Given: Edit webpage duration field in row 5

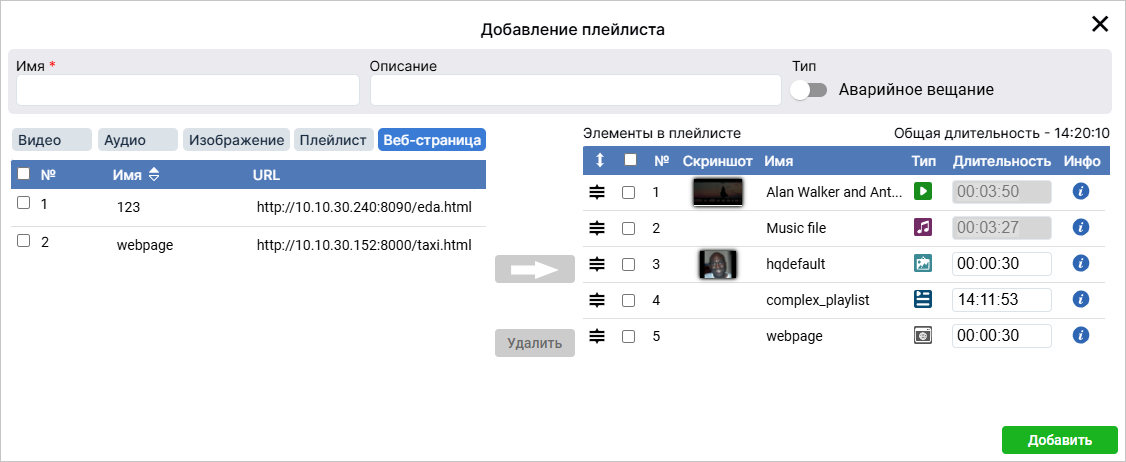Looking at the screenshot, I should 1002,336.
